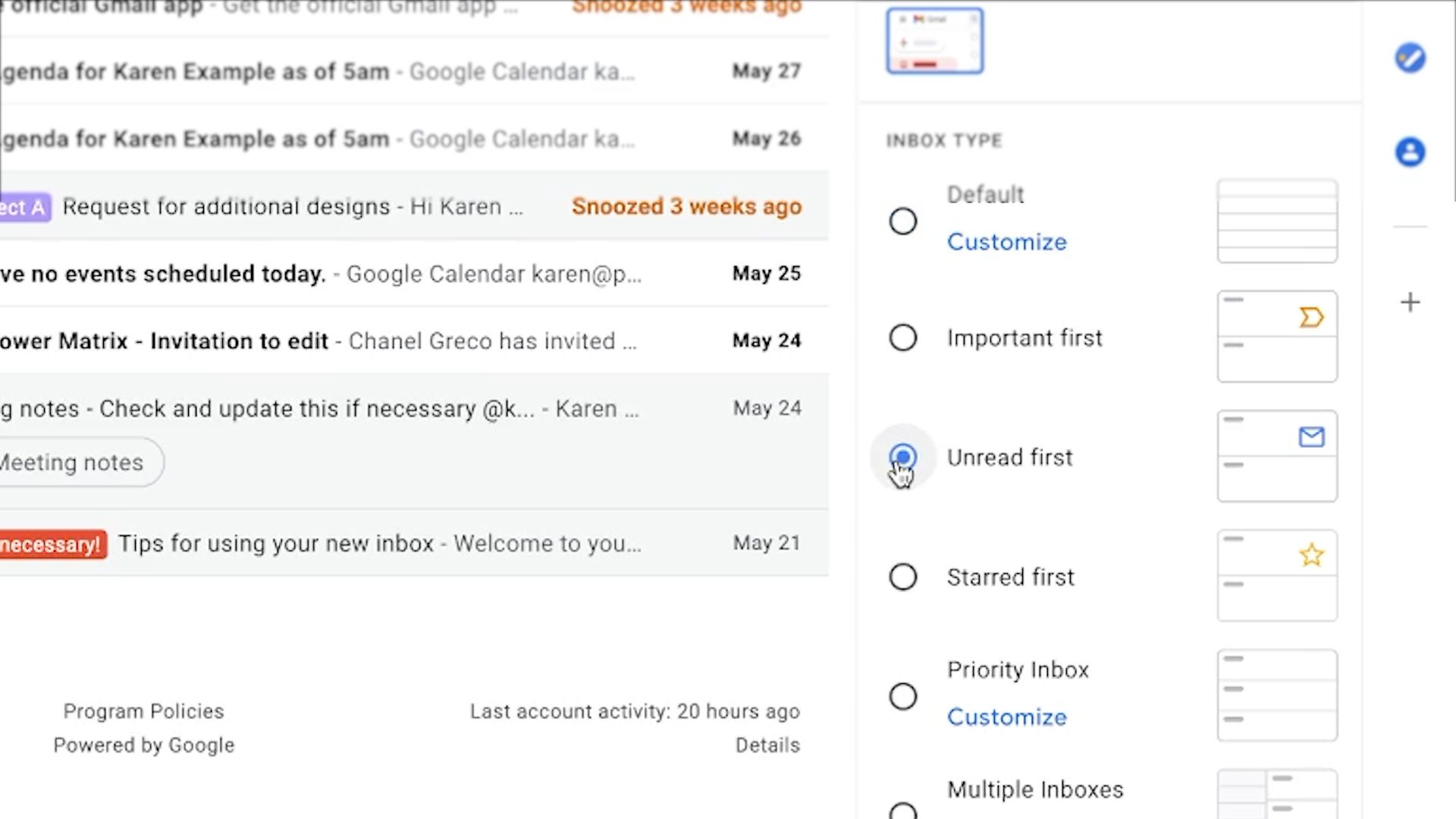Image resolution: width=1456 pixels, height=819 pixels.
Task: Click the Default inbox layout preview thumbnail
Action: (x=1277, y=221)
